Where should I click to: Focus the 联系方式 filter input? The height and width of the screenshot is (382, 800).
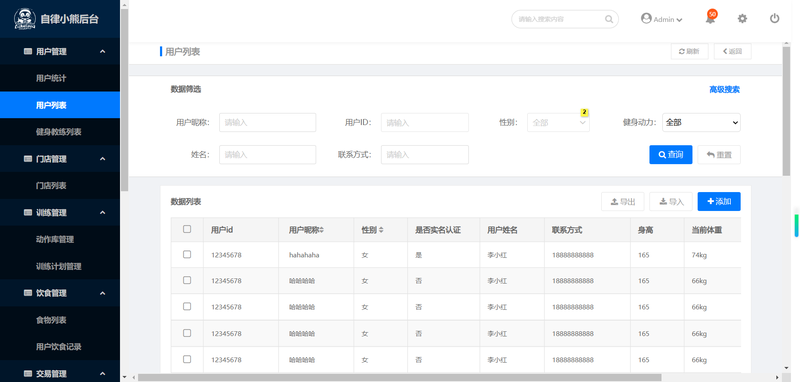point(424,155)
